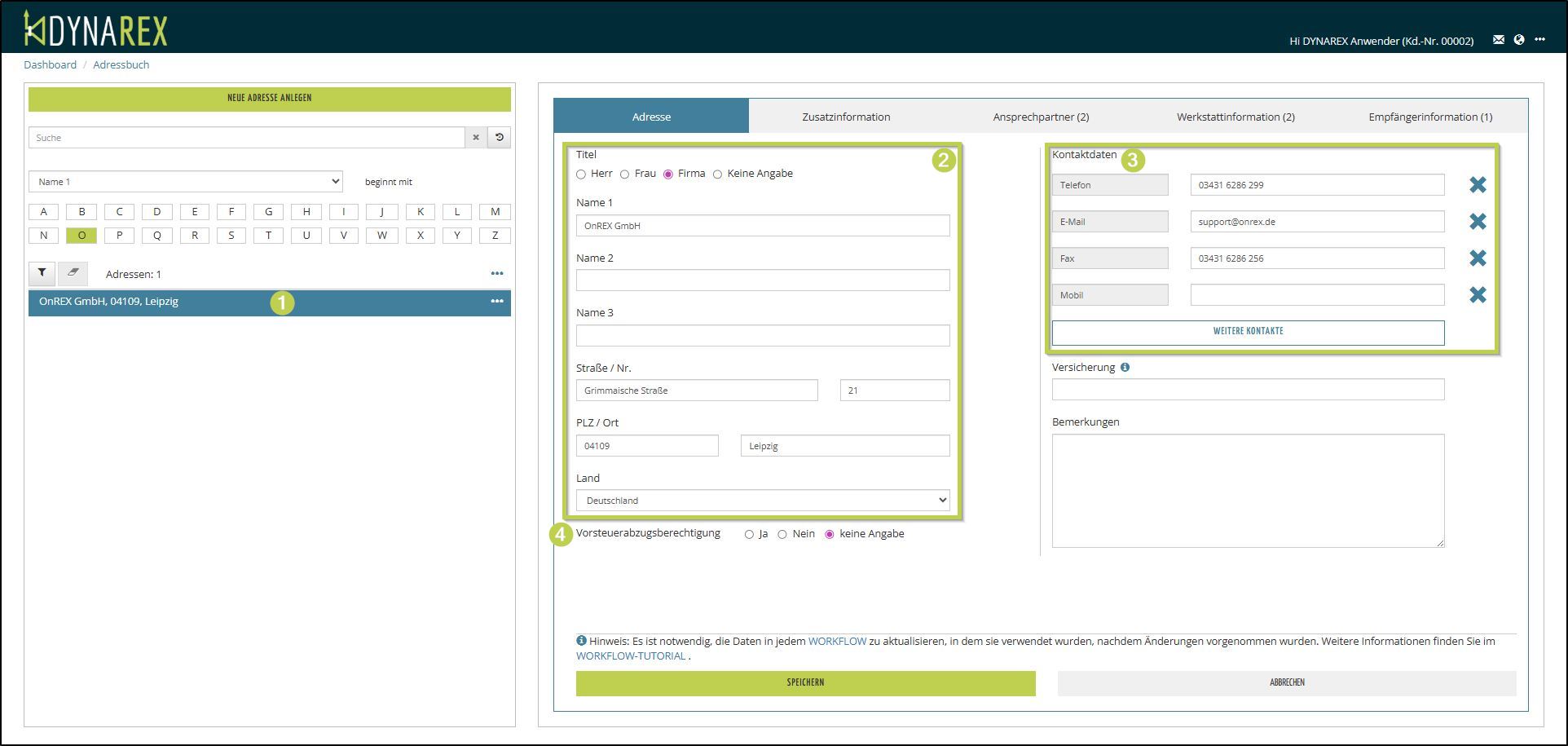Select Keine Angabe title option
The image size is (1568, 746).
pos(717,174)
